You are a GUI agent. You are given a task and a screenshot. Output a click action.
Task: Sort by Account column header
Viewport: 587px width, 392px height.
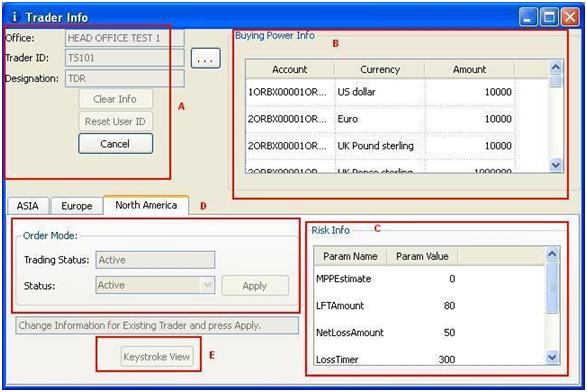click(x=290, y=69)
